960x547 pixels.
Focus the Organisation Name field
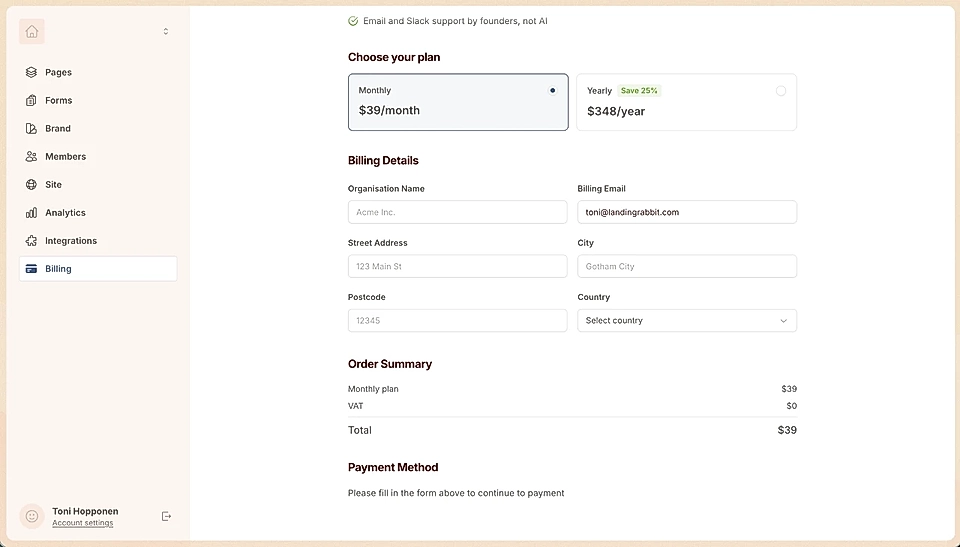click(457, 212)
